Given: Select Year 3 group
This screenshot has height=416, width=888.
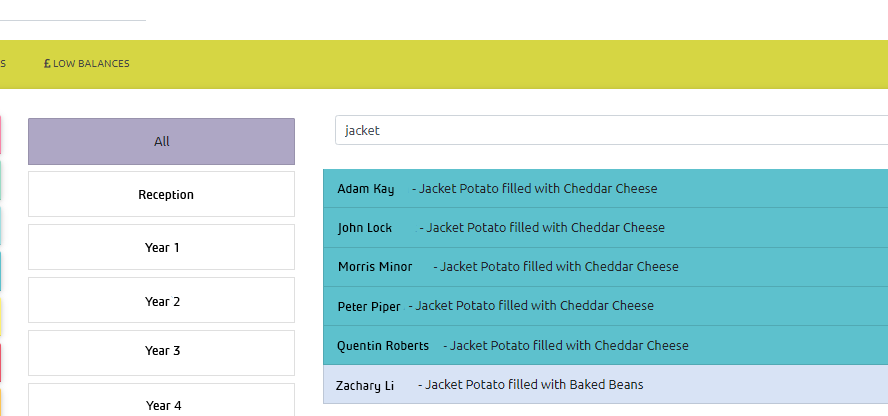Looking at the screenshot, I should click(x=161, y=351).
